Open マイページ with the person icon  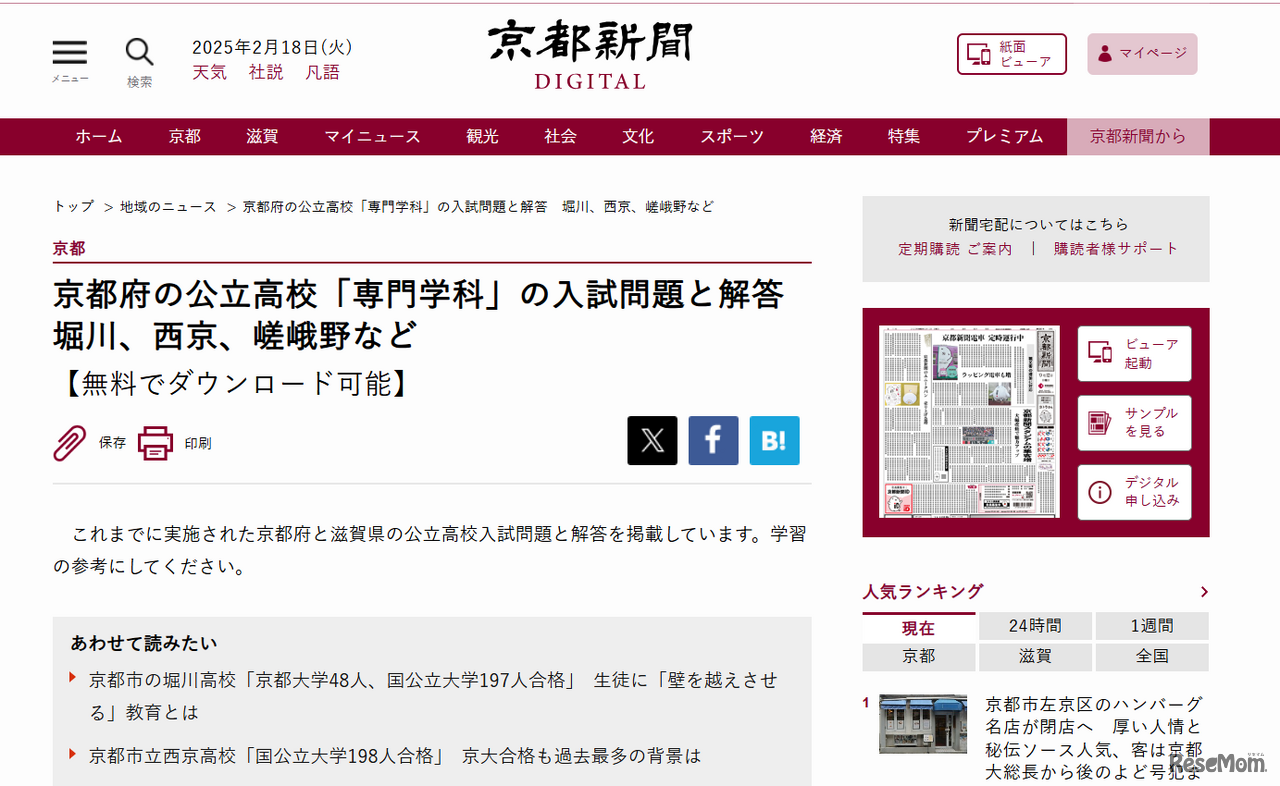pyautogui.click(x=1142, y=54)
